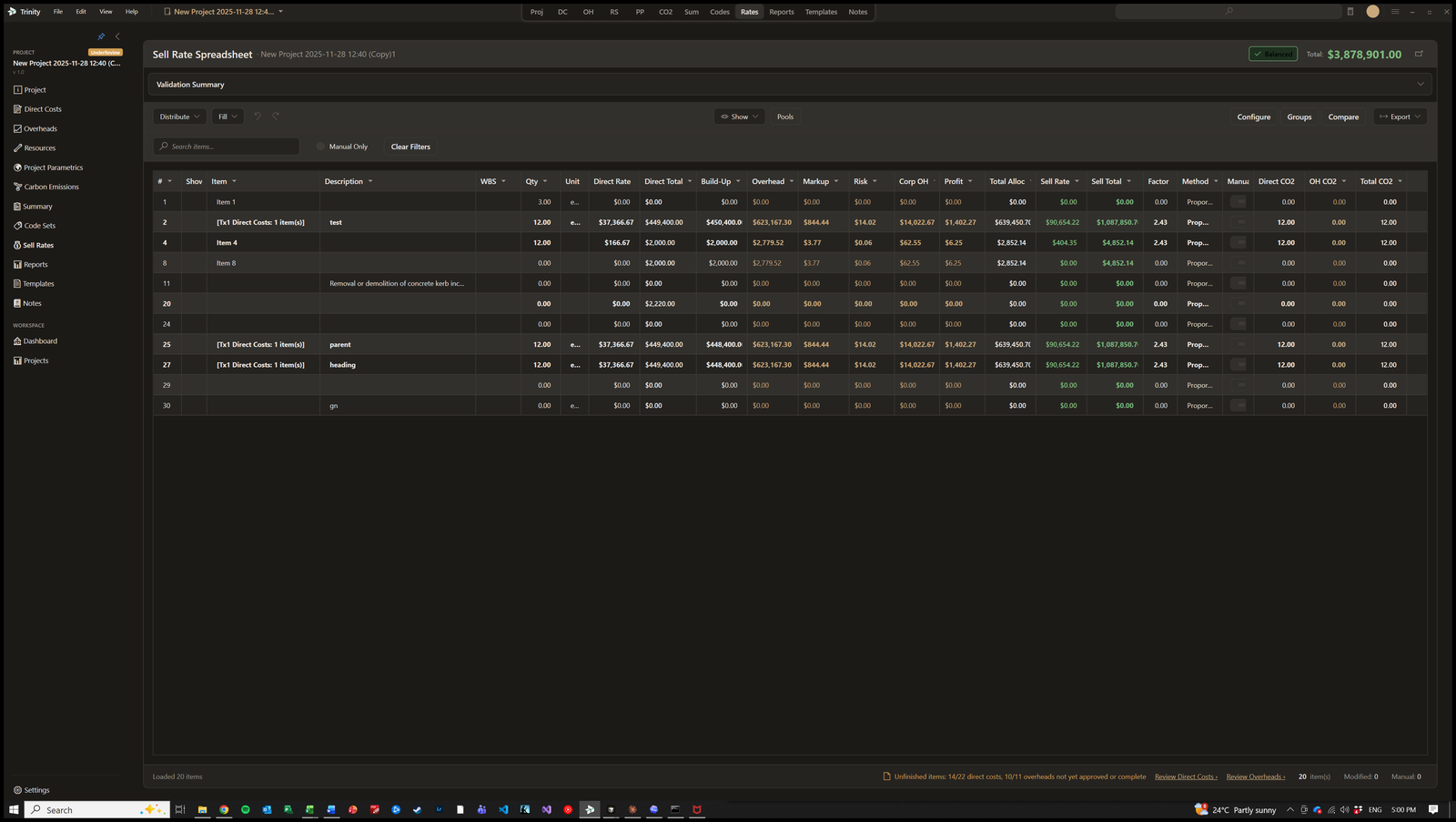
Task: Toggle the Manual switch for Item 1
Action: [x=1238, y=202]
